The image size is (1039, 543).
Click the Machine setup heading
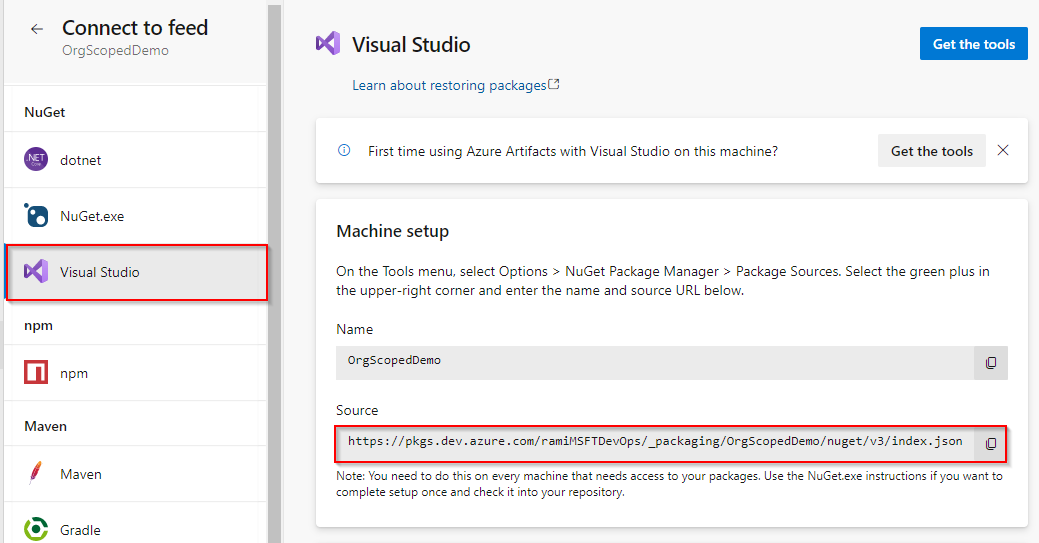pos(392,231)
